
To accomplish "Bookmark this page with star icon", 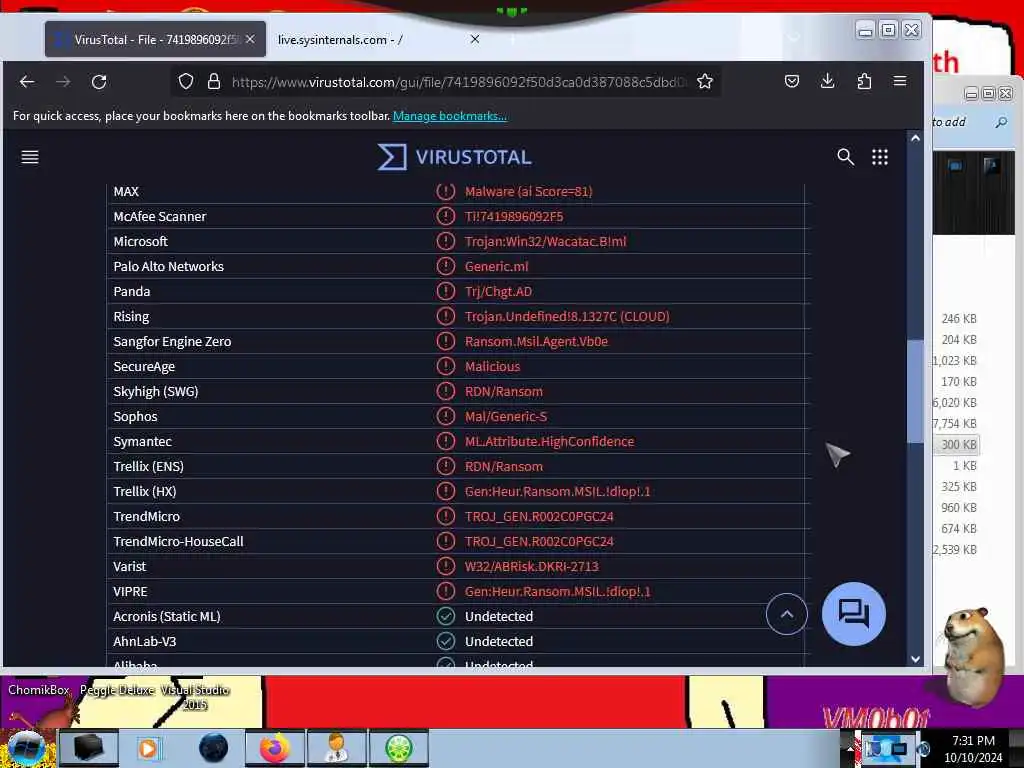I will click(x=705, y=82).
